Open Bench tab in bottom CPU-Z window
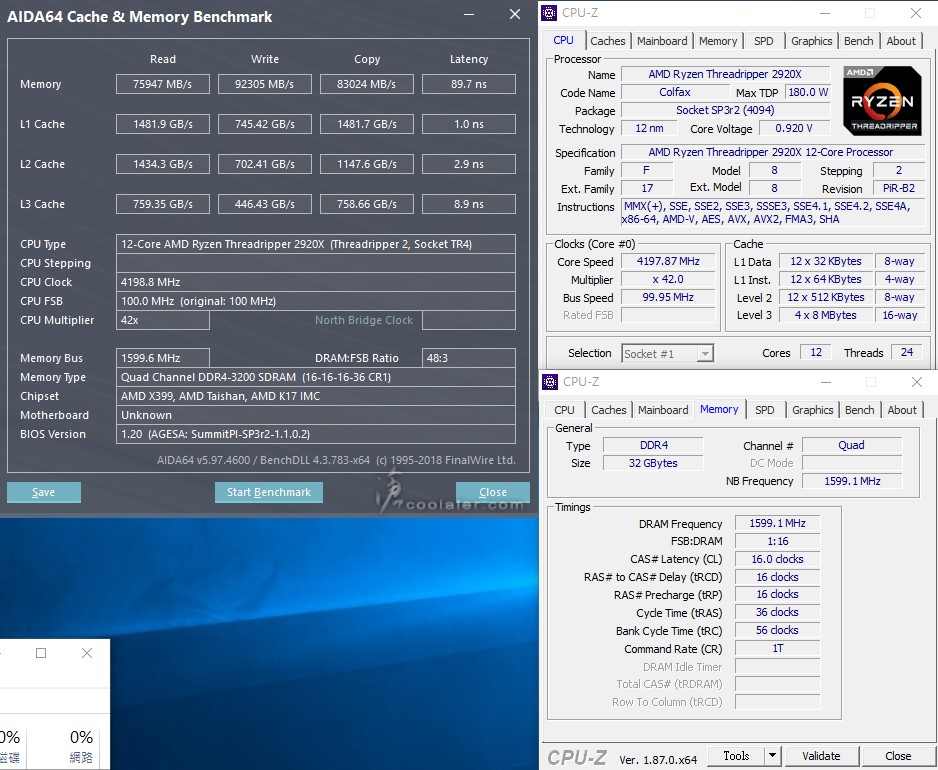Image resolution: width=938 pixels, height=770 pixels. pyautogui.click(x=860, y=410)
